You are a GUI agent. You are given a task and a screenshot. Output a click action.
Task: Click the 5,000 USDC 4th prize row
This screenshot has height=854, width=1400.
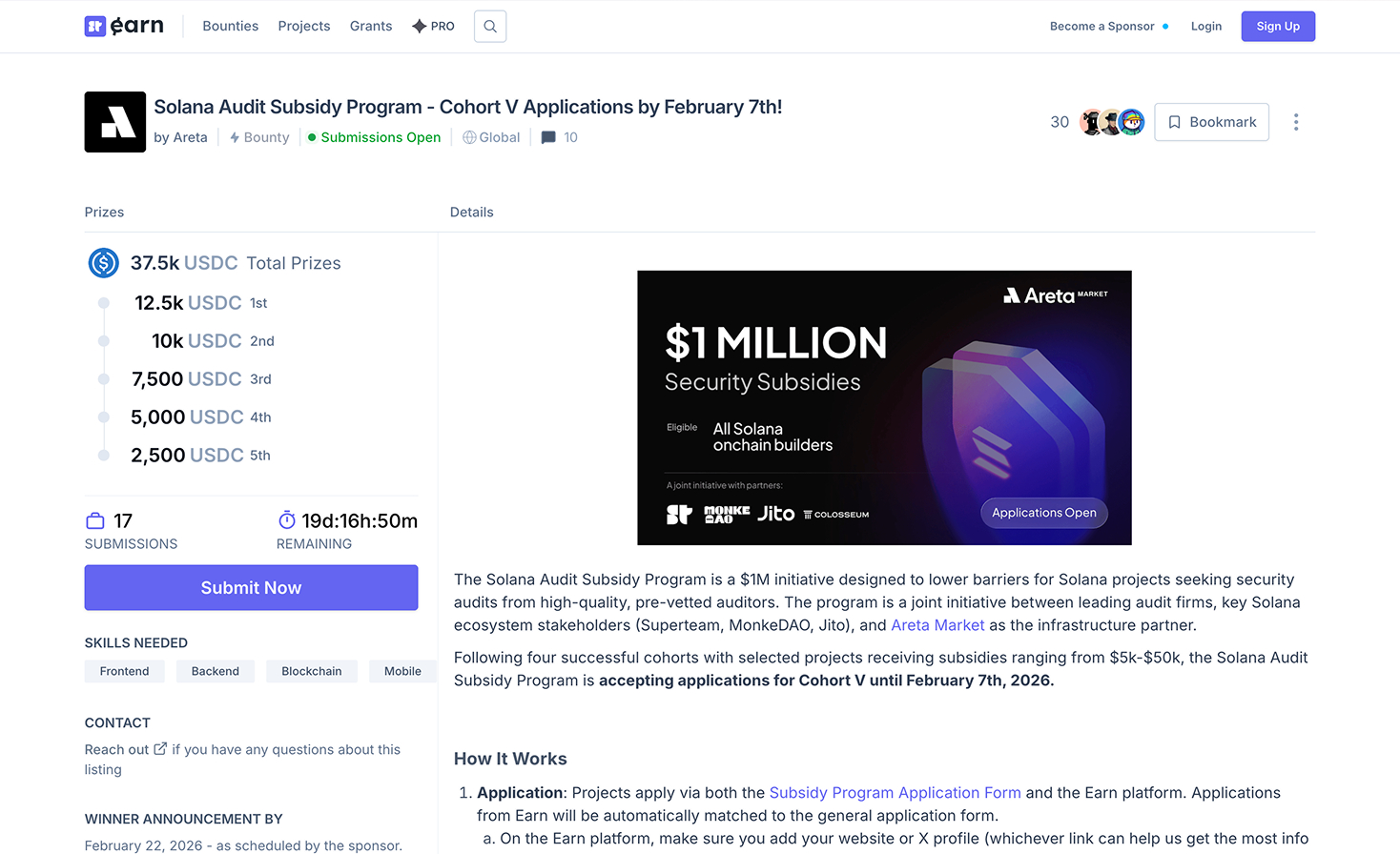(x=201, y=417)
